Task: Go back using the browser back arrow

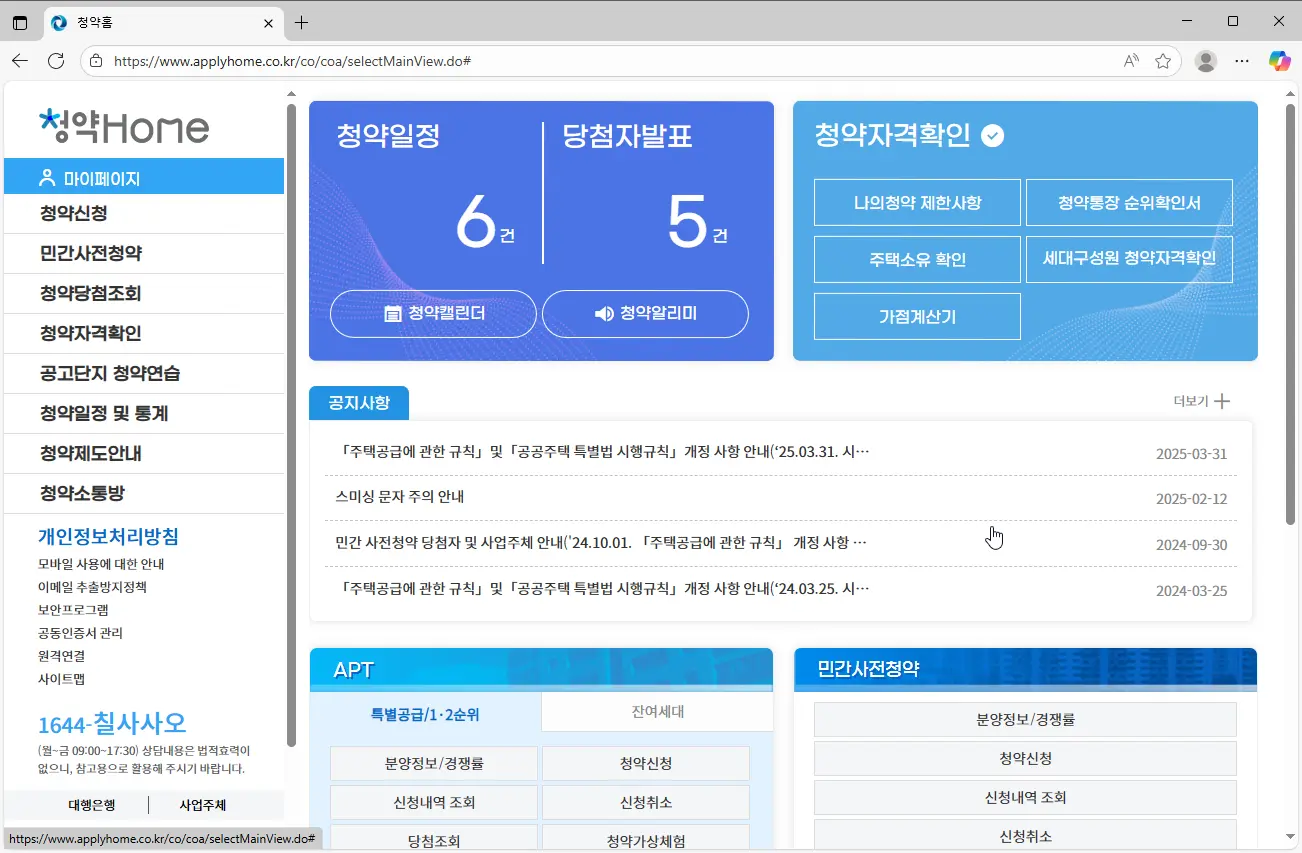Action: [20, 60]
